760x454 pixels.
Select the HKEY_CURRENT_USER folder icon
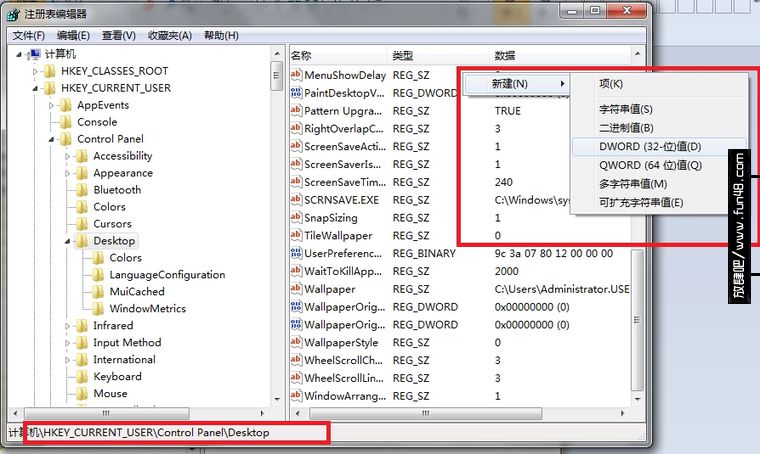point(50,89)
